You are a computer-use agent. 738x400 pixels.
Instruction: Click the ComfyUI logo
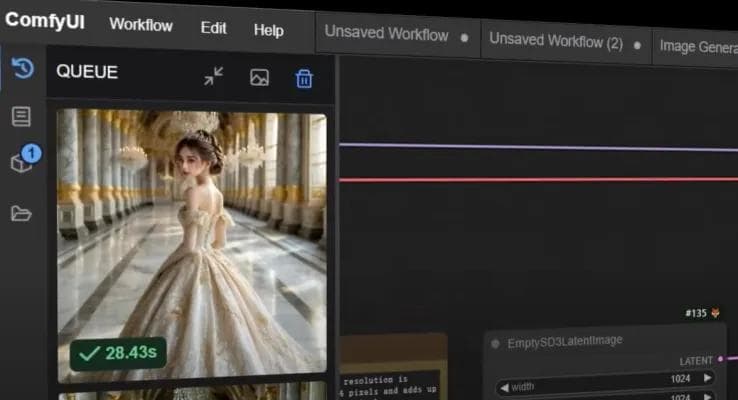[45, 21]
